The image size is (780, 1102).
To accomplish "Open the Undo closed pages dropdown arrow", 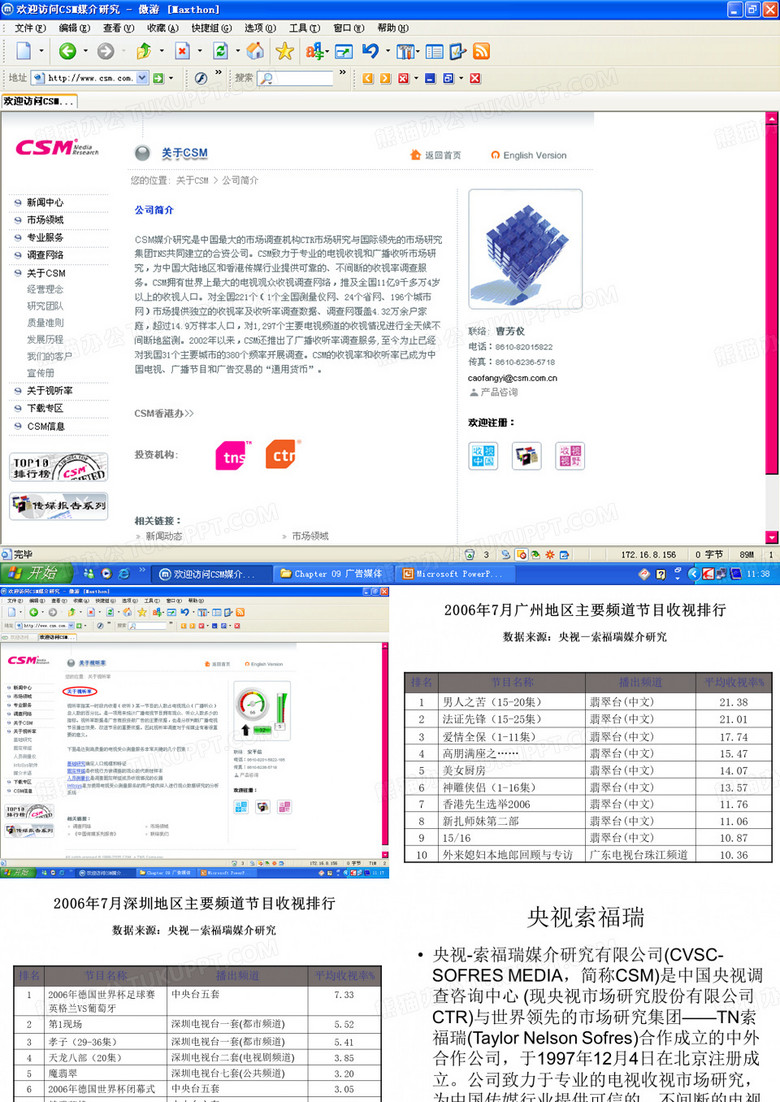I will point(388,51).
